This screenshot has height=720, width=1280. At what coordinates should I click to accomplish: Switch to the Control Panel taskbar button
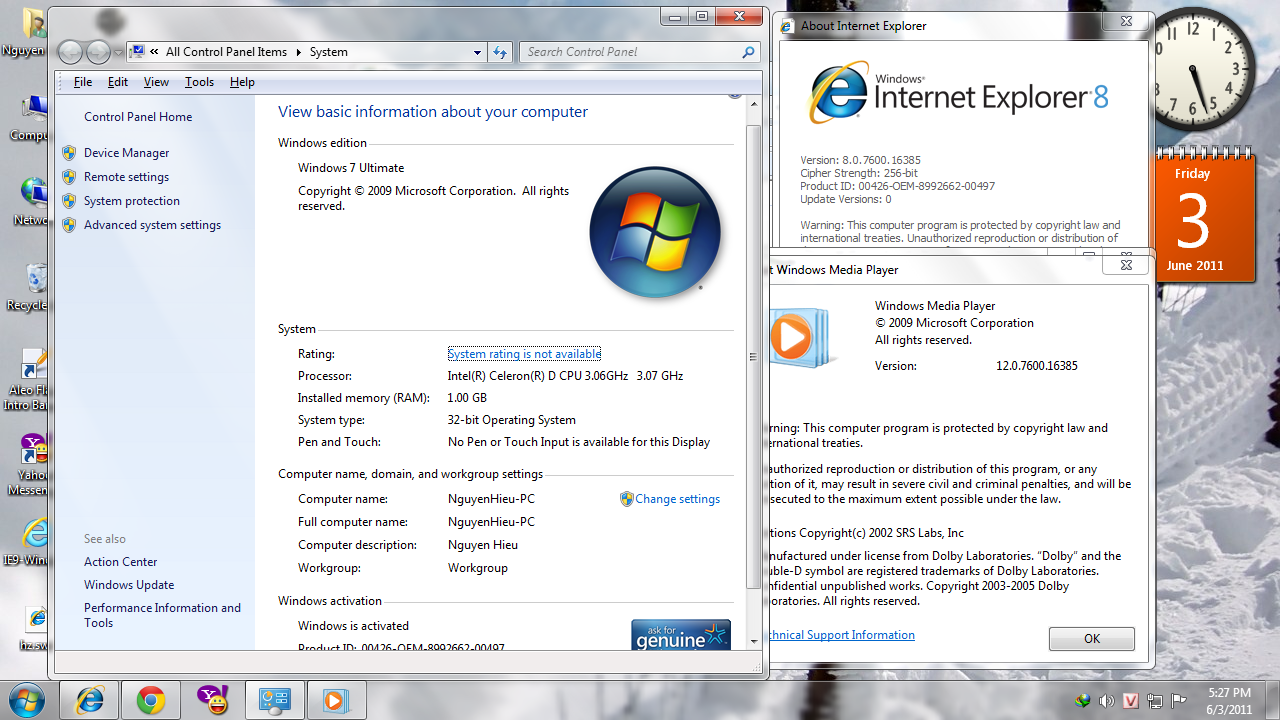point(274,701)
